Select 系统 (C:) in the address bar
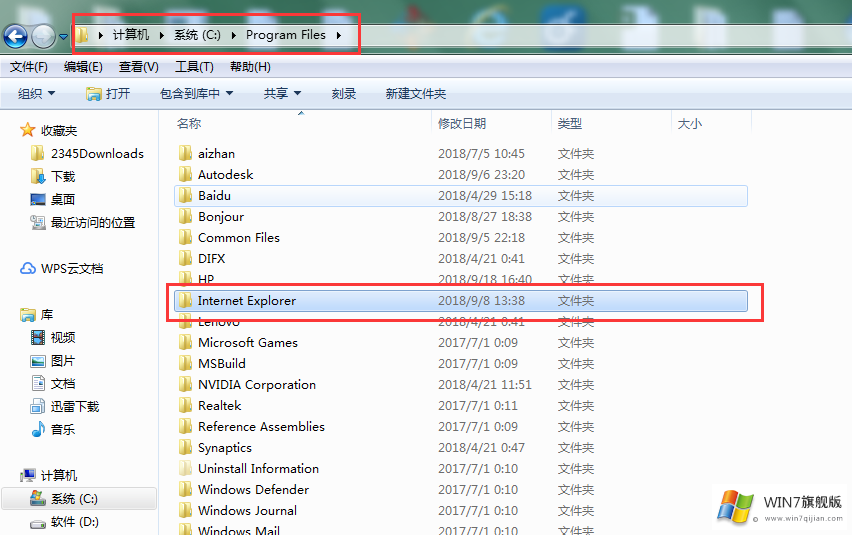Viewport: 852px width, 535px height. click(x=197, y=35)
